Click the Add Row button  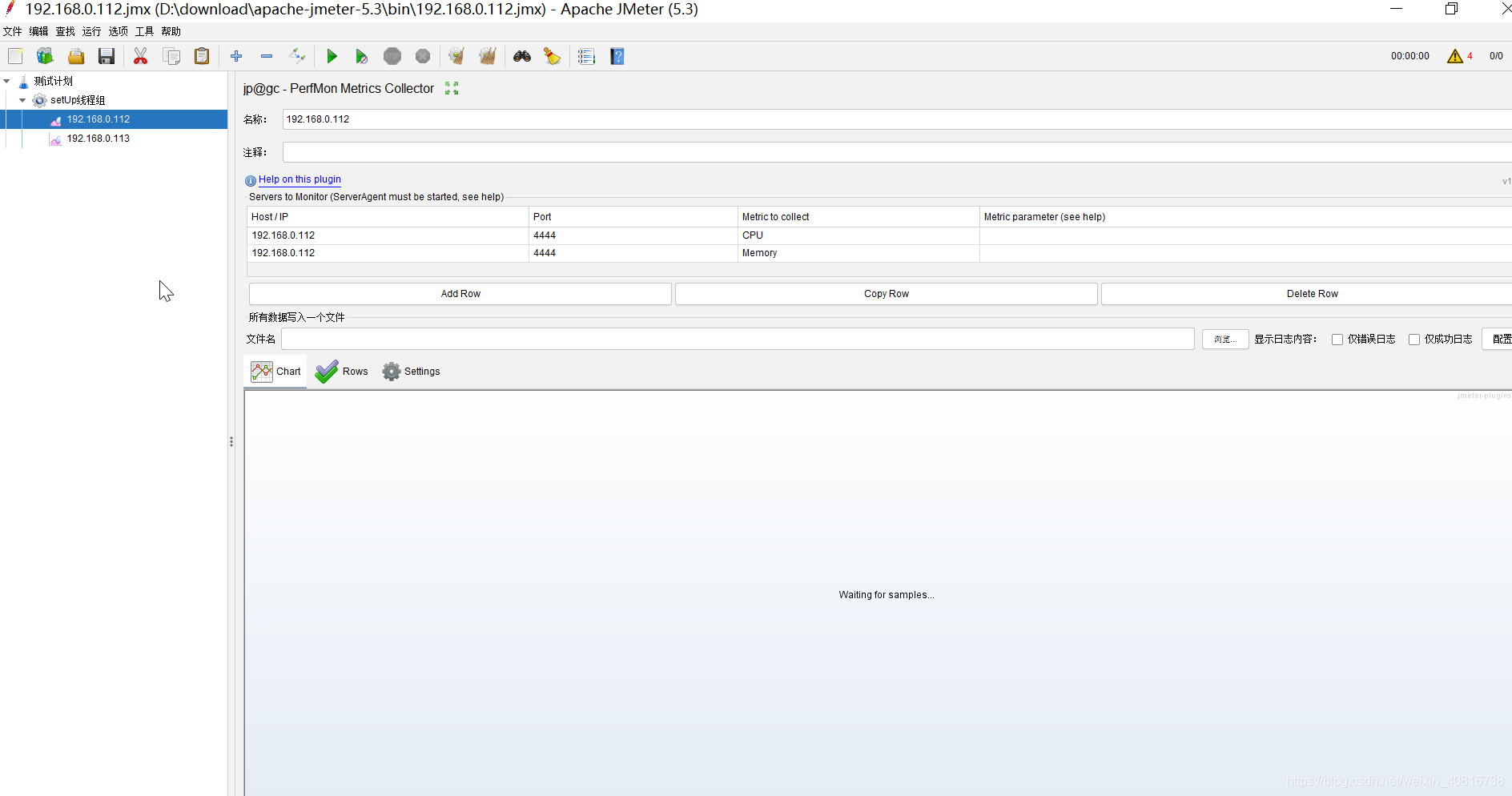(460, 294)
